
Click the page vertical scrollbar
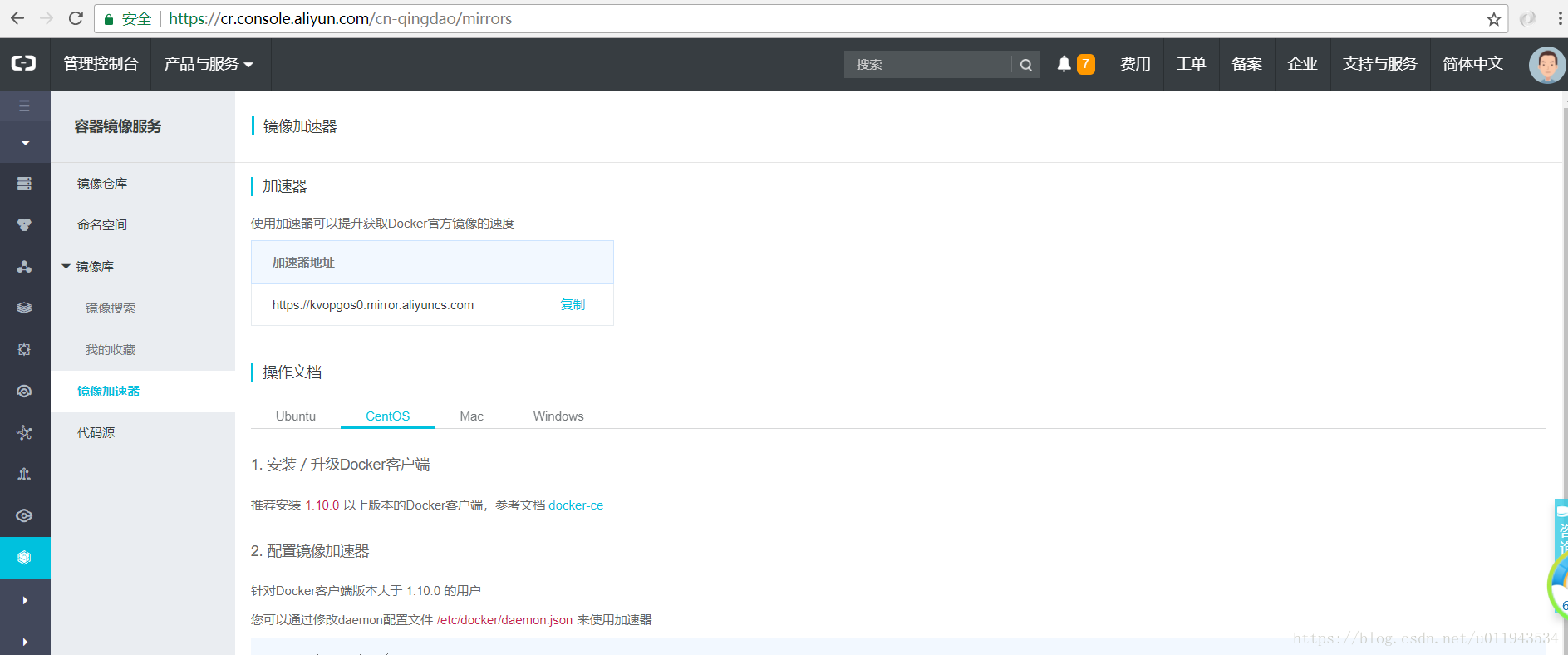point(1565,372)
